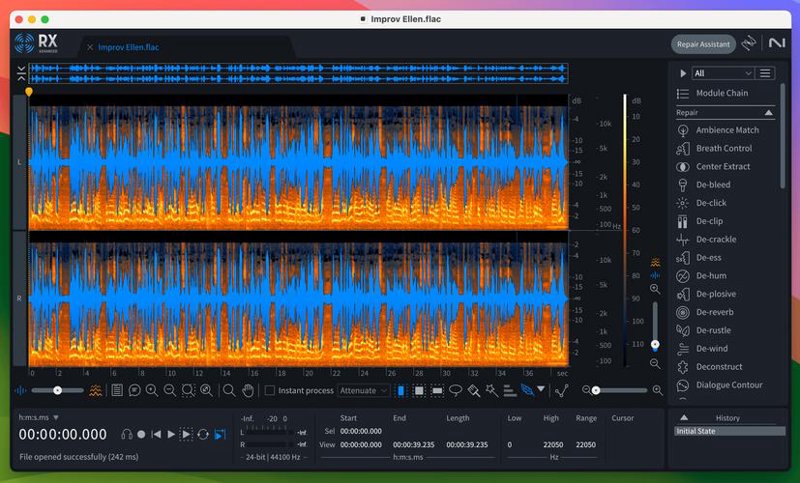Viewport: 800px width, 483px height.
Task: Collapse the waveform overview strip
Action: coord(21,73)
